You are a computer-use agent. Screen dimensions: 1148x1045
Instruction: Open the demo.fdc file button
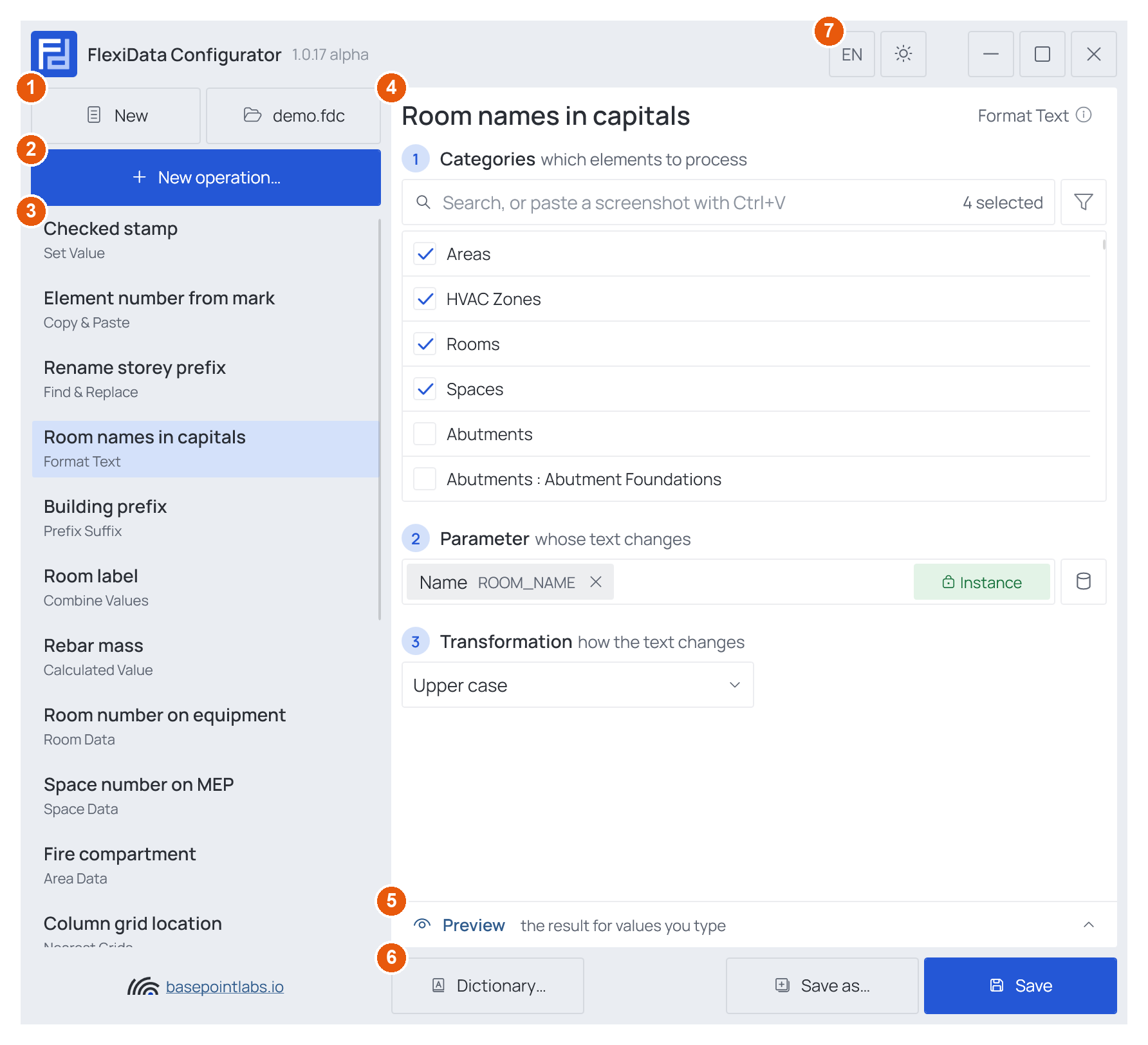(x=293, y=116)
